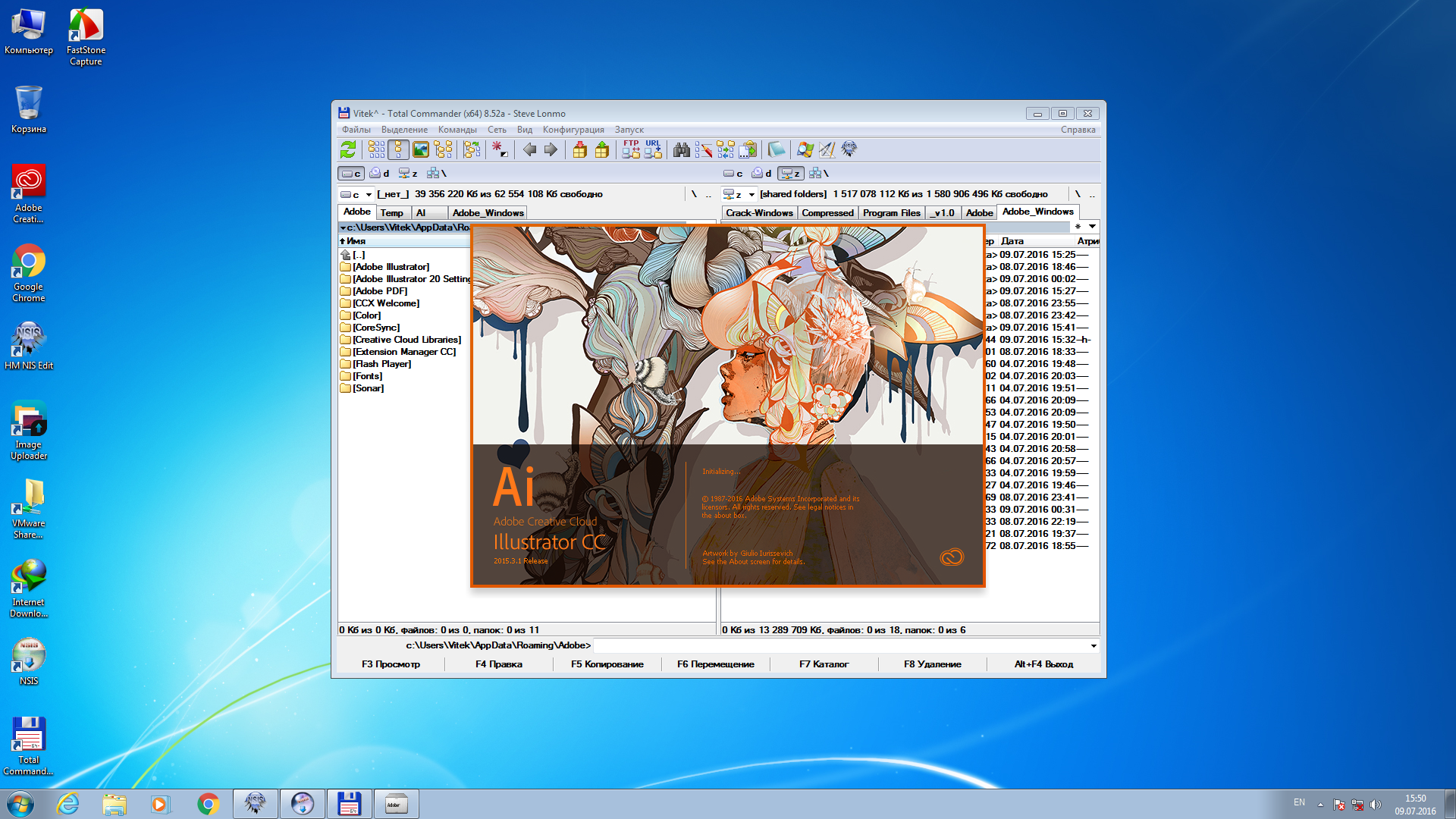Click Google Chrome in the taskbar
1456x819 pixels.
[x=209, y=804]
